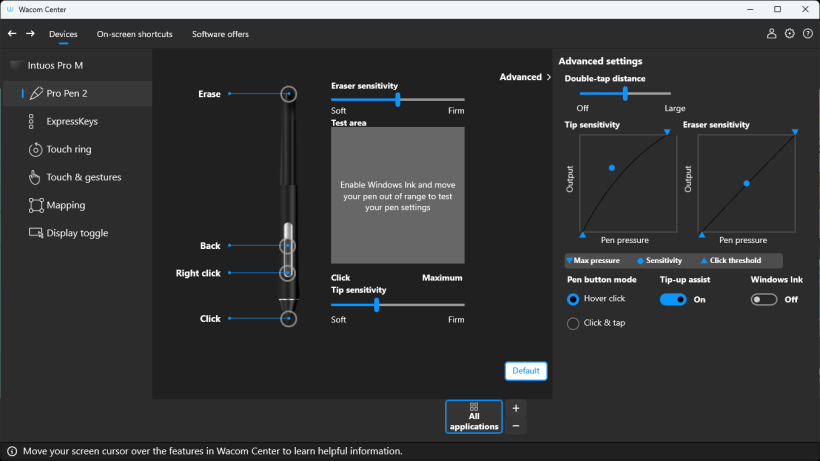Image resolution: width=820 pixels, height=461 pixels.
Task: Select the Mapping sidebar item
Action: coord(66,205)
